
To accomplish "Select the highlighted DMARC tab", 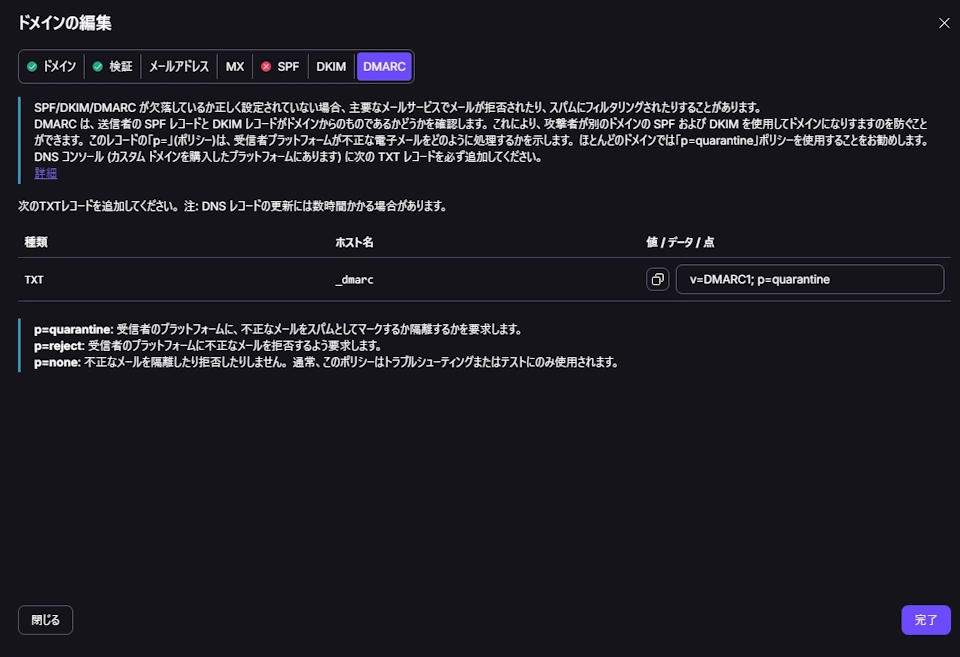I will point(385,66).
